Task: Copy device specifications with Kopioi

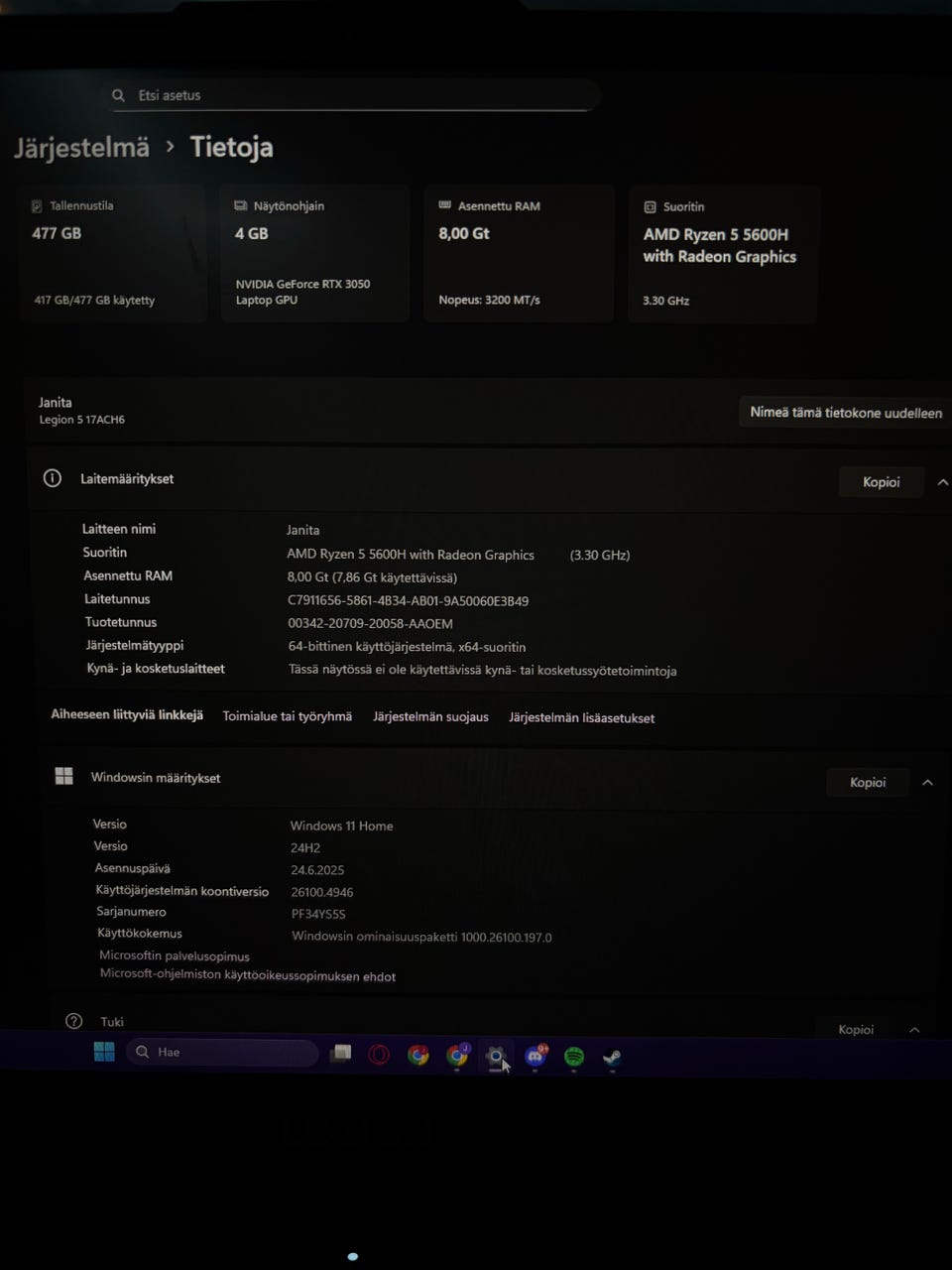Action: pos(882,482)
